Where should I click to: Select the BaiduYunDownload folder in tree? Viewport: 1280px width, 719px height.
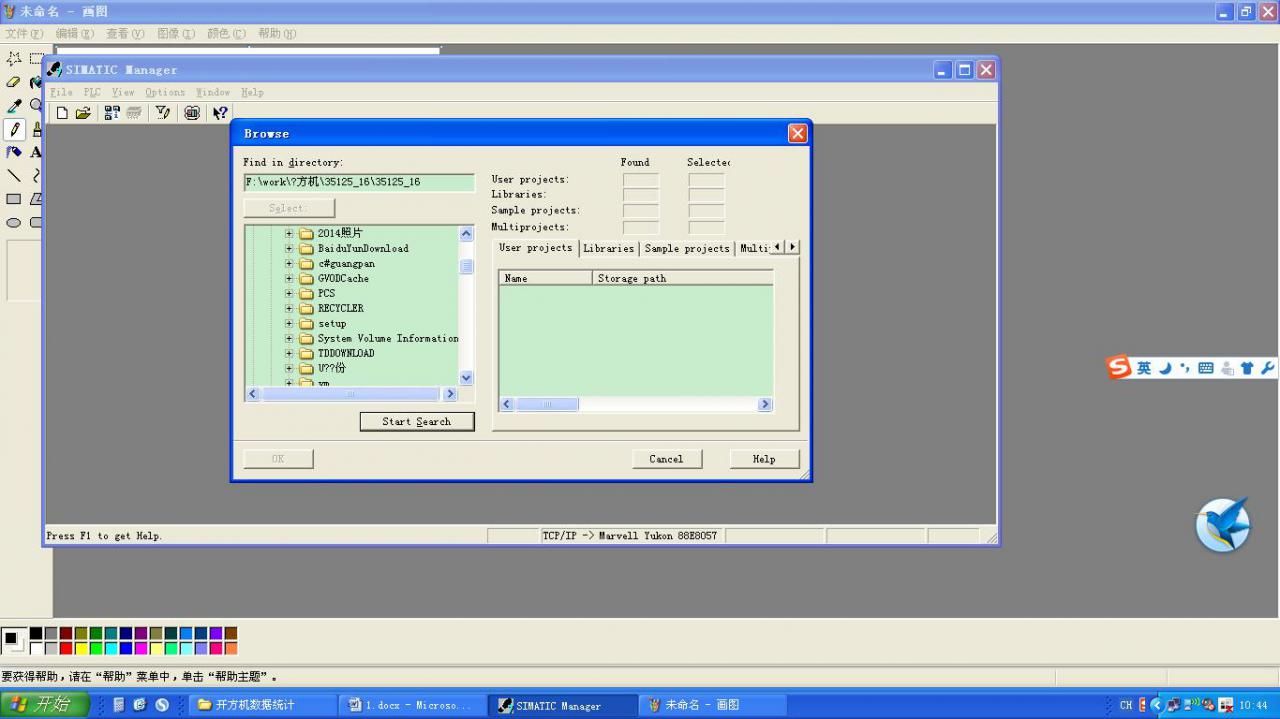363,249
